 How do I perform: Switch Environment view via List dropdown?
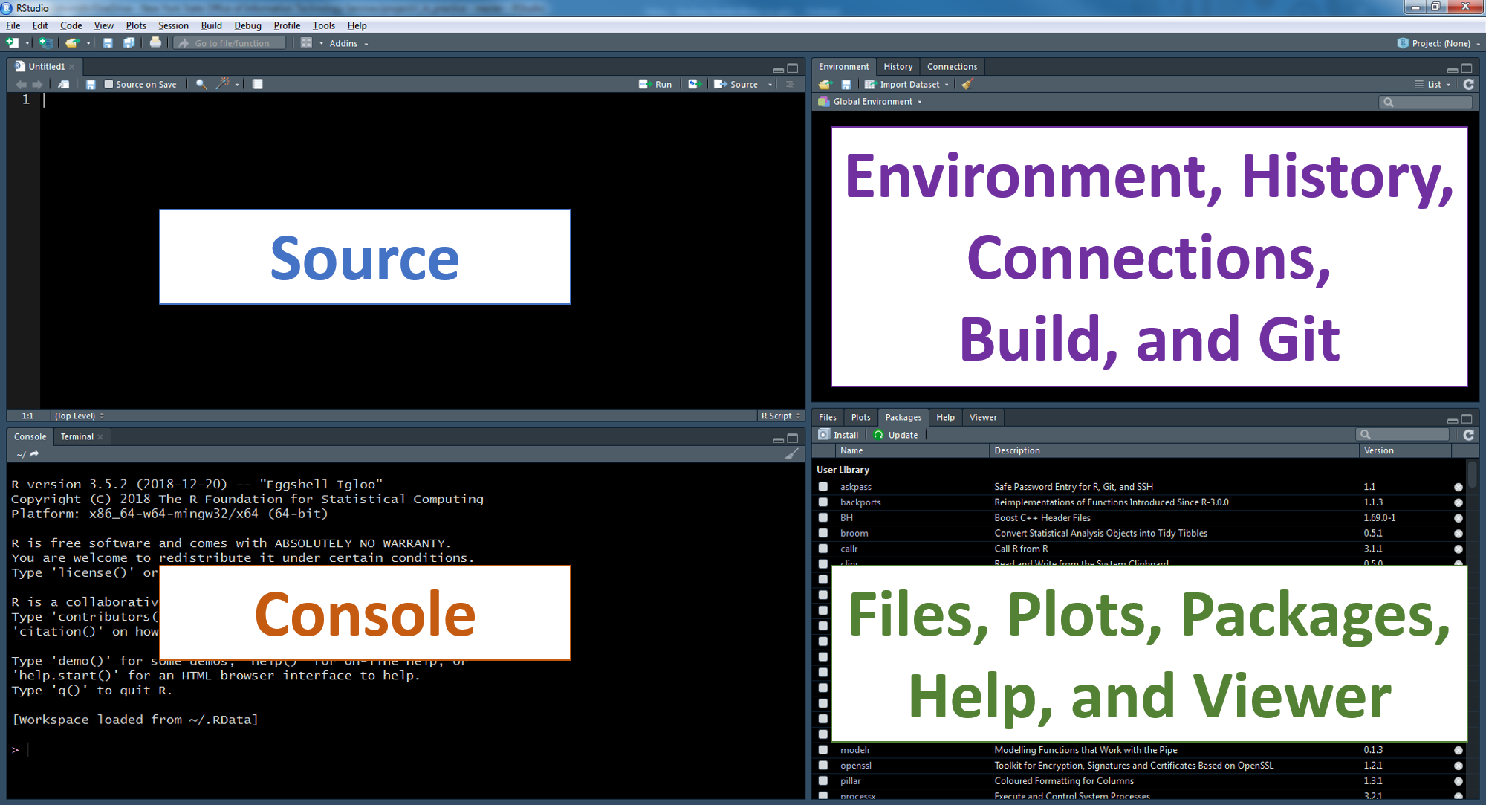pos(1432,85)
